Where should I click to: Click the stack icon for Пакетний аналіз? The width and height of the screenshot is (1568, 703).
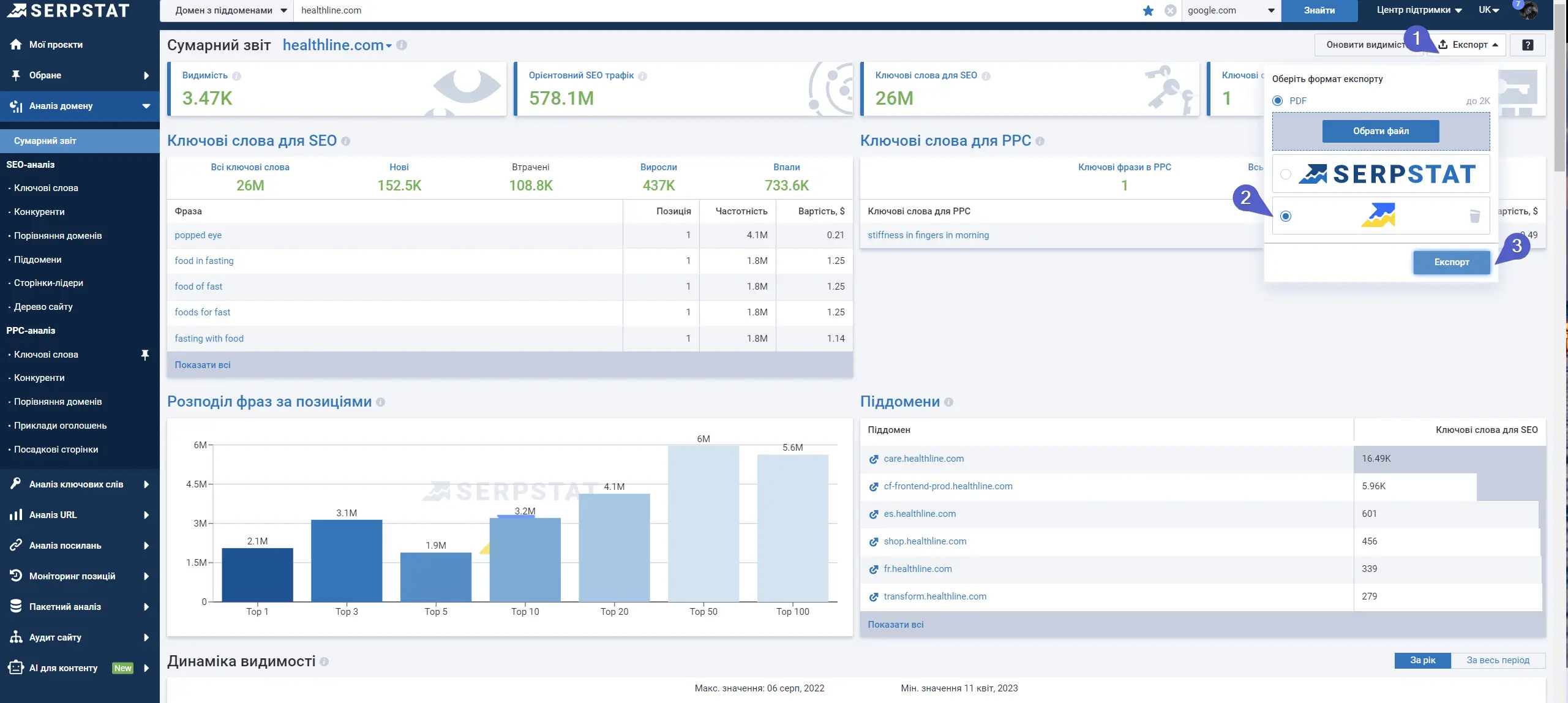(x=16, y=606)
